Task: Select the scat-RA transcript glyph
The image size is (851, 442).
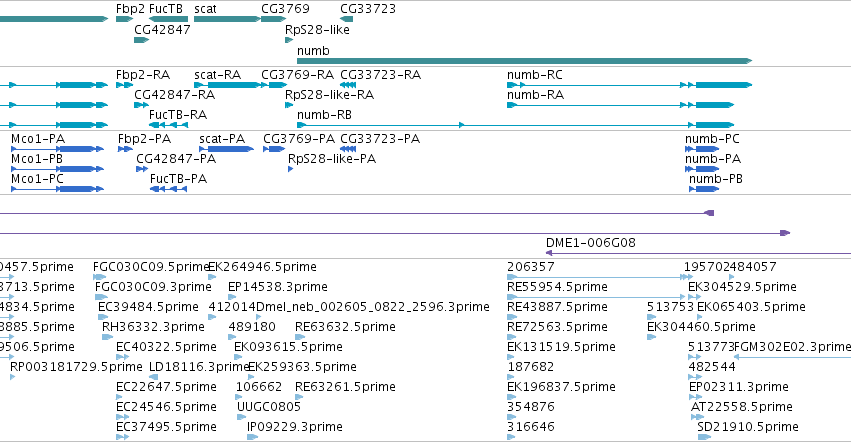Action: click(227, 85)
